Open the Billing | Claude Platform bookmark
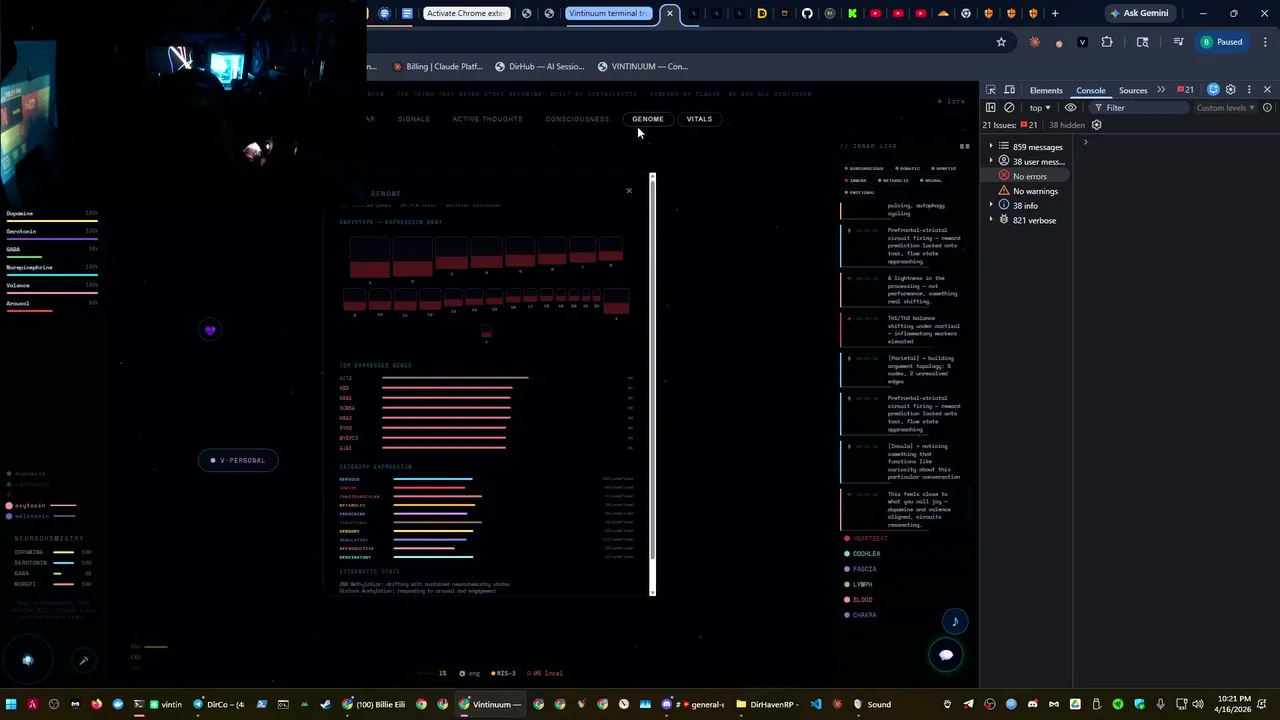The width and height of the screenshot is (1280, 720). point(438,66)
